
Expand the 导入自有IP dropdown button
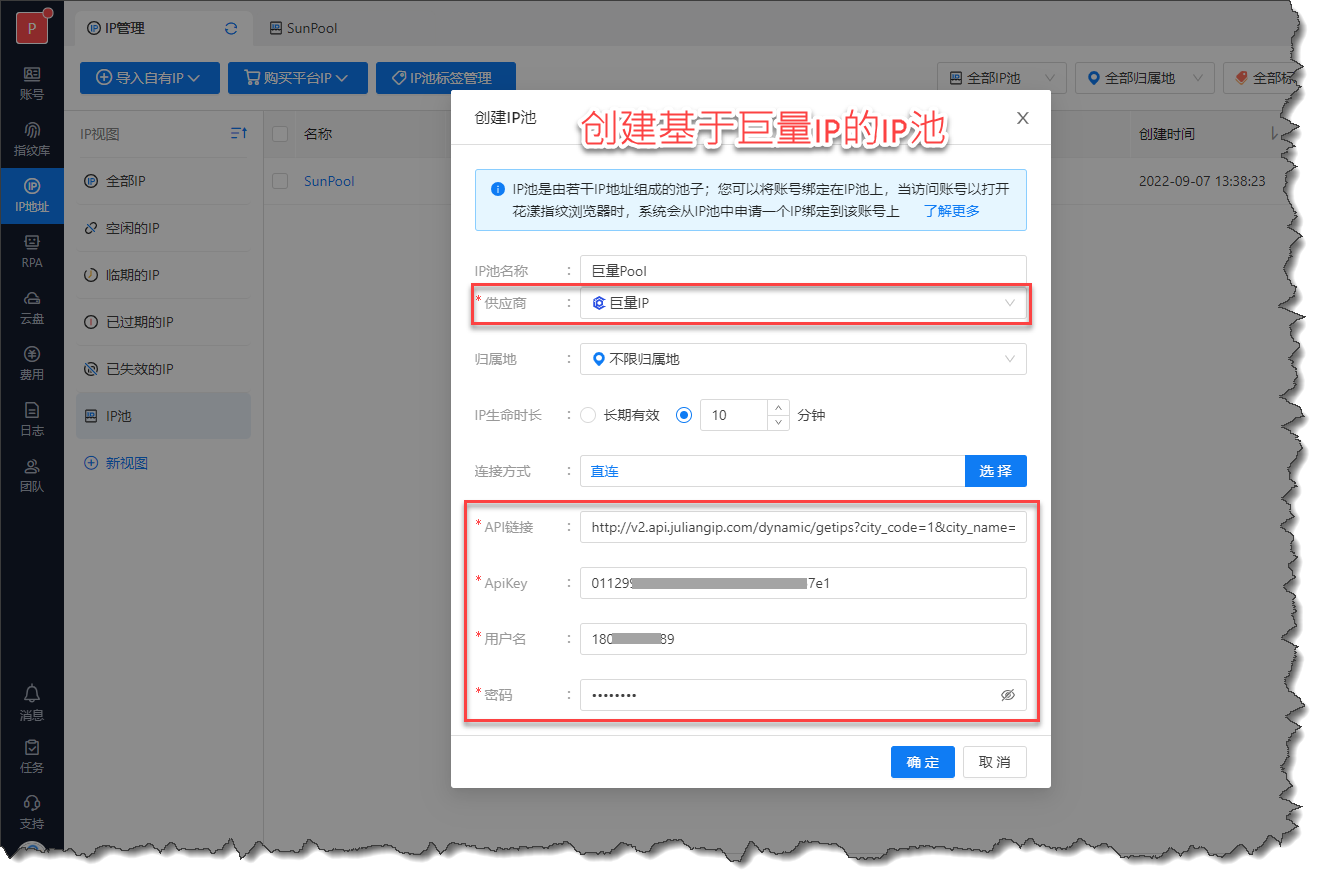click(x=150, y=78)
